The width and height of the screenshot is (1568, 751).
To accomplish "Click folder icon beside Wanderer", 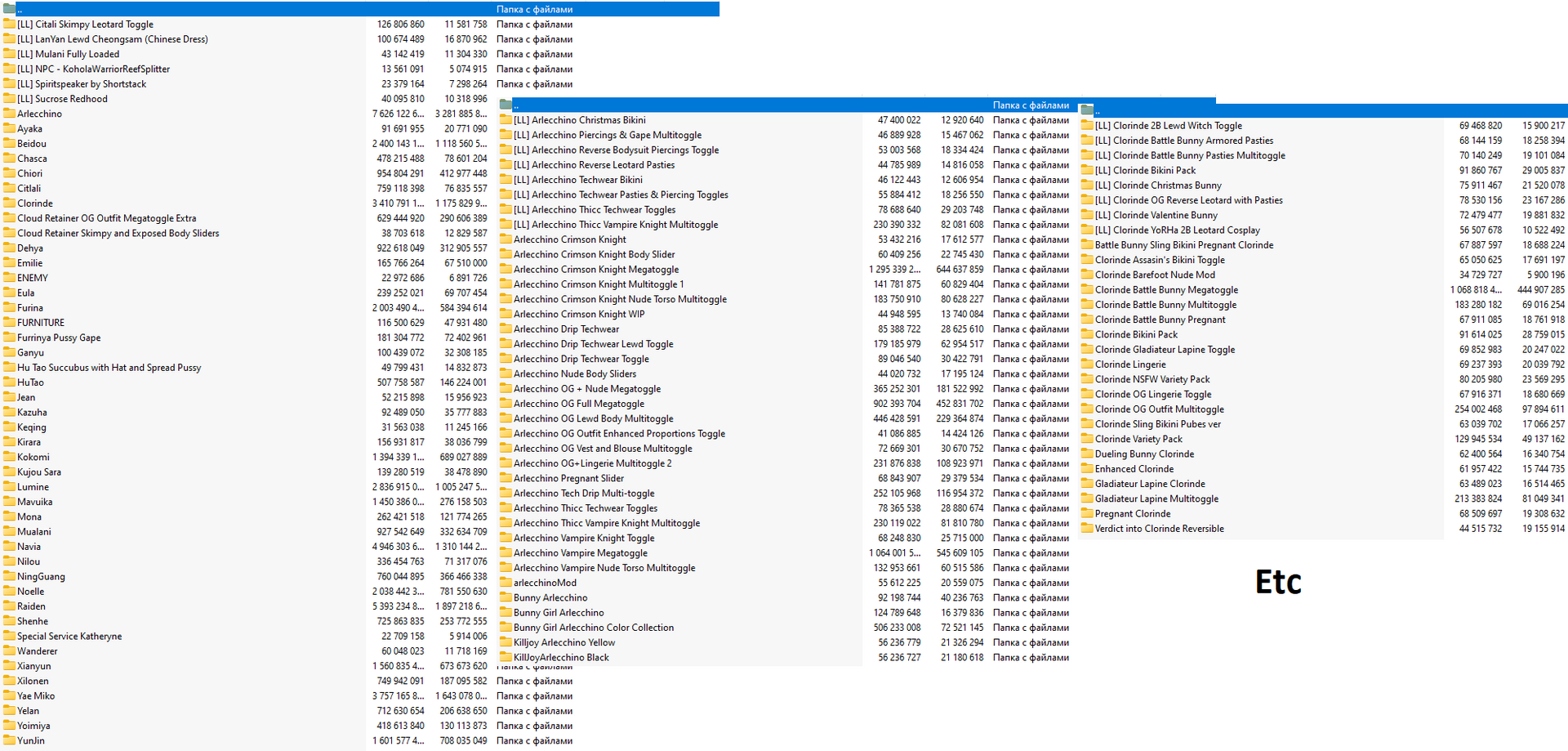I will point(9,650).
